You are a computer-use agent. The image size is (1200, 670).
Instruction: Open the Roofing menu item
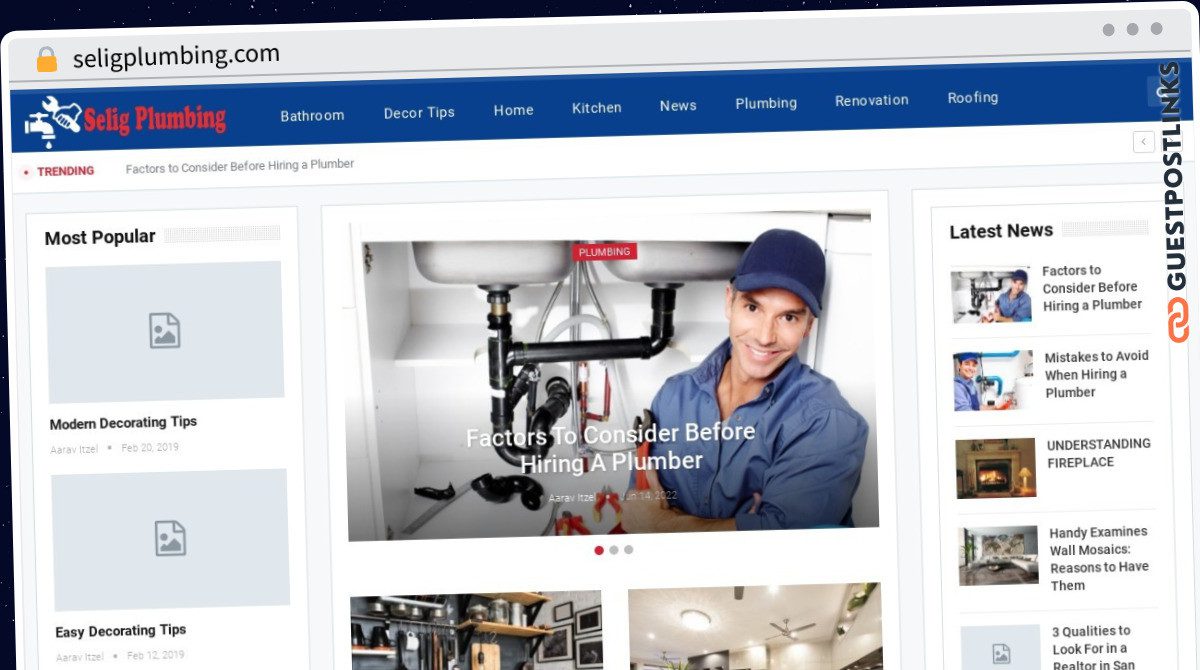click(973, 97)
